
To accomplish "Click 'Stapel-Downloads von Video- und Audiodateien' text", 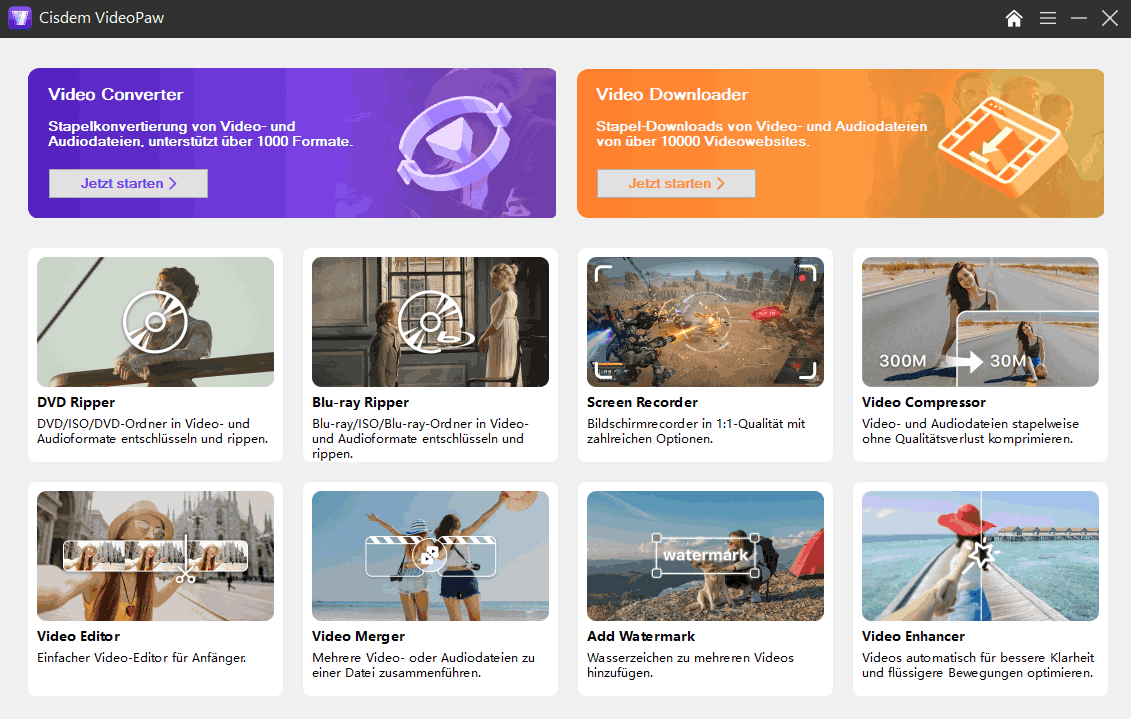I will click(x=761, y=133).
